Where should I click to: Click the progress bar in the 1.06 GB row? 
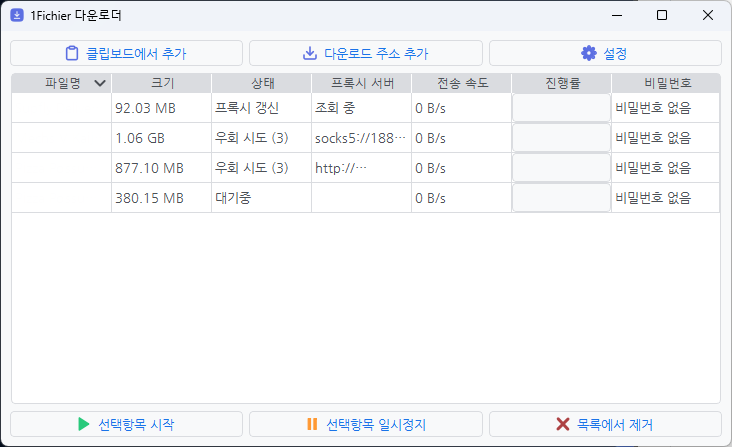tap(562, 138)
